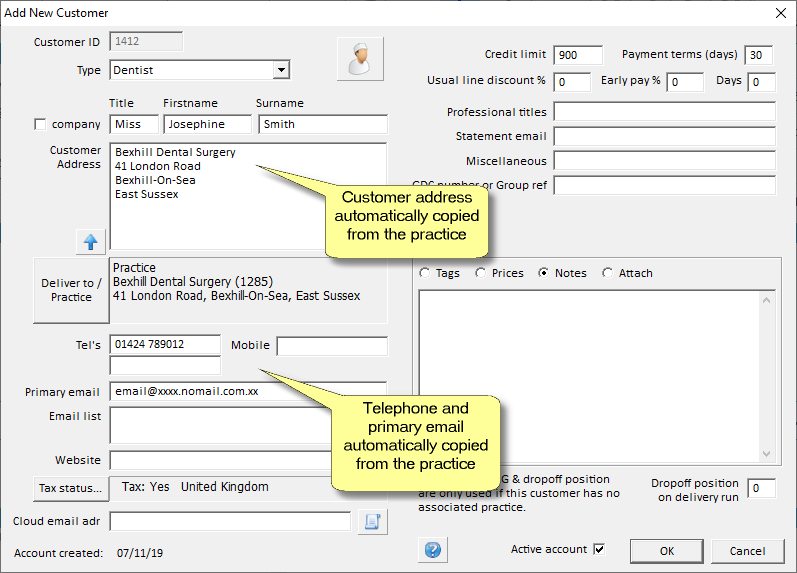Click the blue help question mark icon
Screen dimensions: 797x573
tap(433, 550)
